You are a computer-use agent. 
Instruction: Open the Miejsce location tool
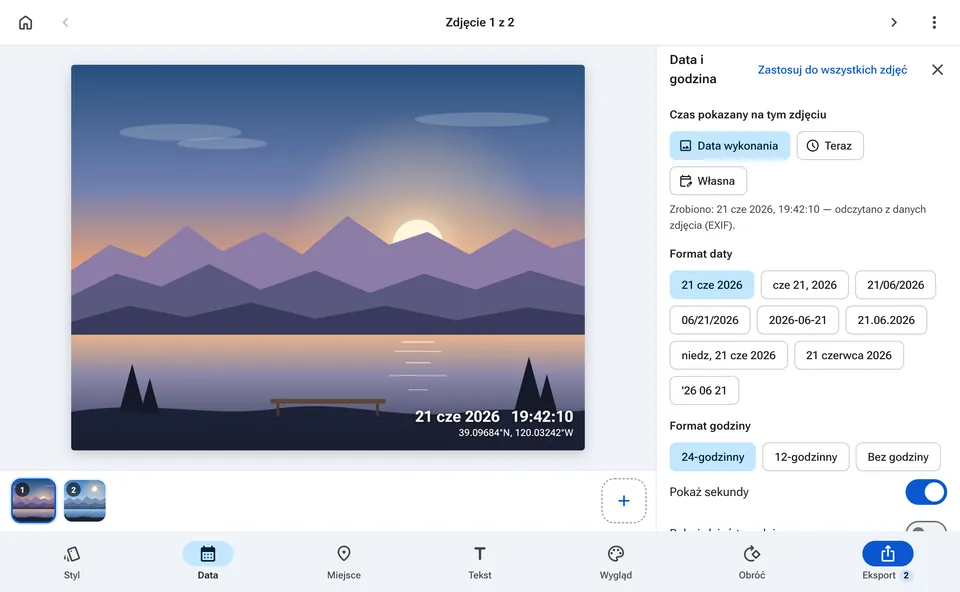click(343, 562)
